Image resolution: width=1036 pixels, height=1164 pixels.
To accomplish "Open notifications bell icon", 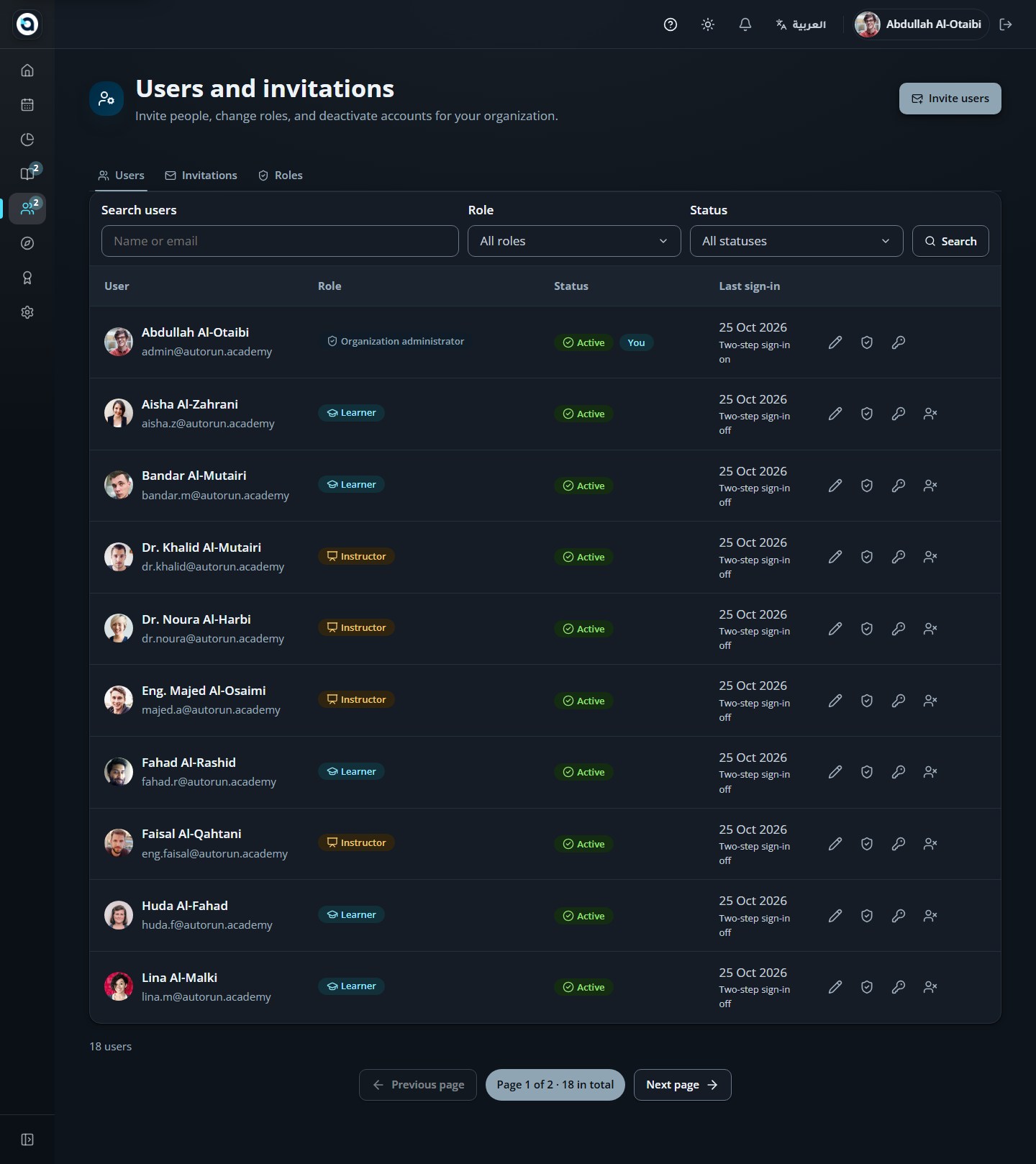I will pos(745,24).
